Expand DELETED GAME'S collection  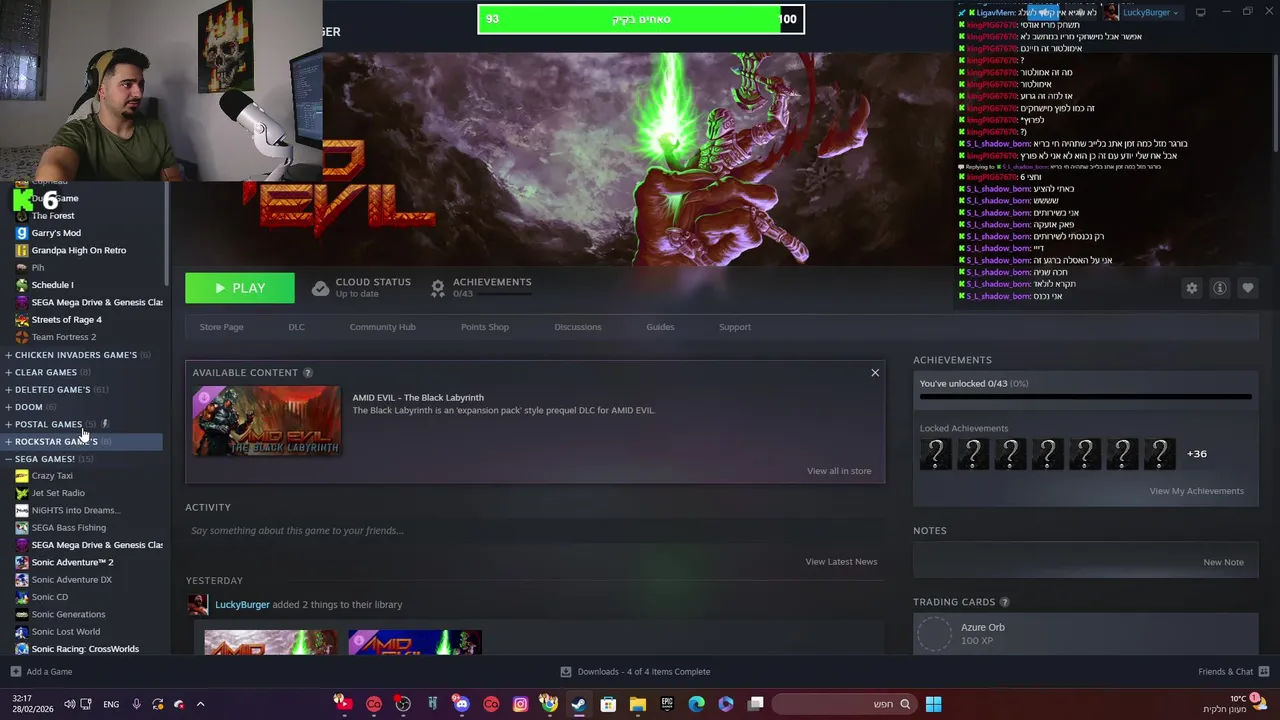[9, 389]
